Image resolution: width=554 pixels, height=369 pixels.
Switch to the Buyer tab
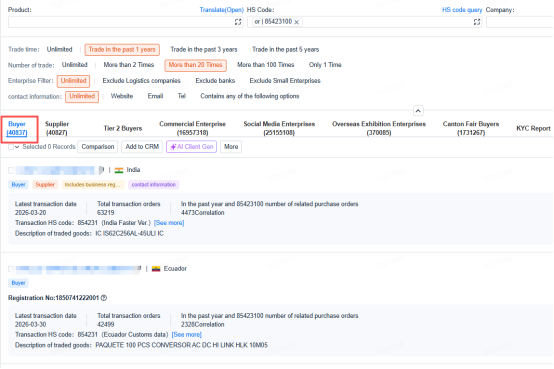pos(17,128)
